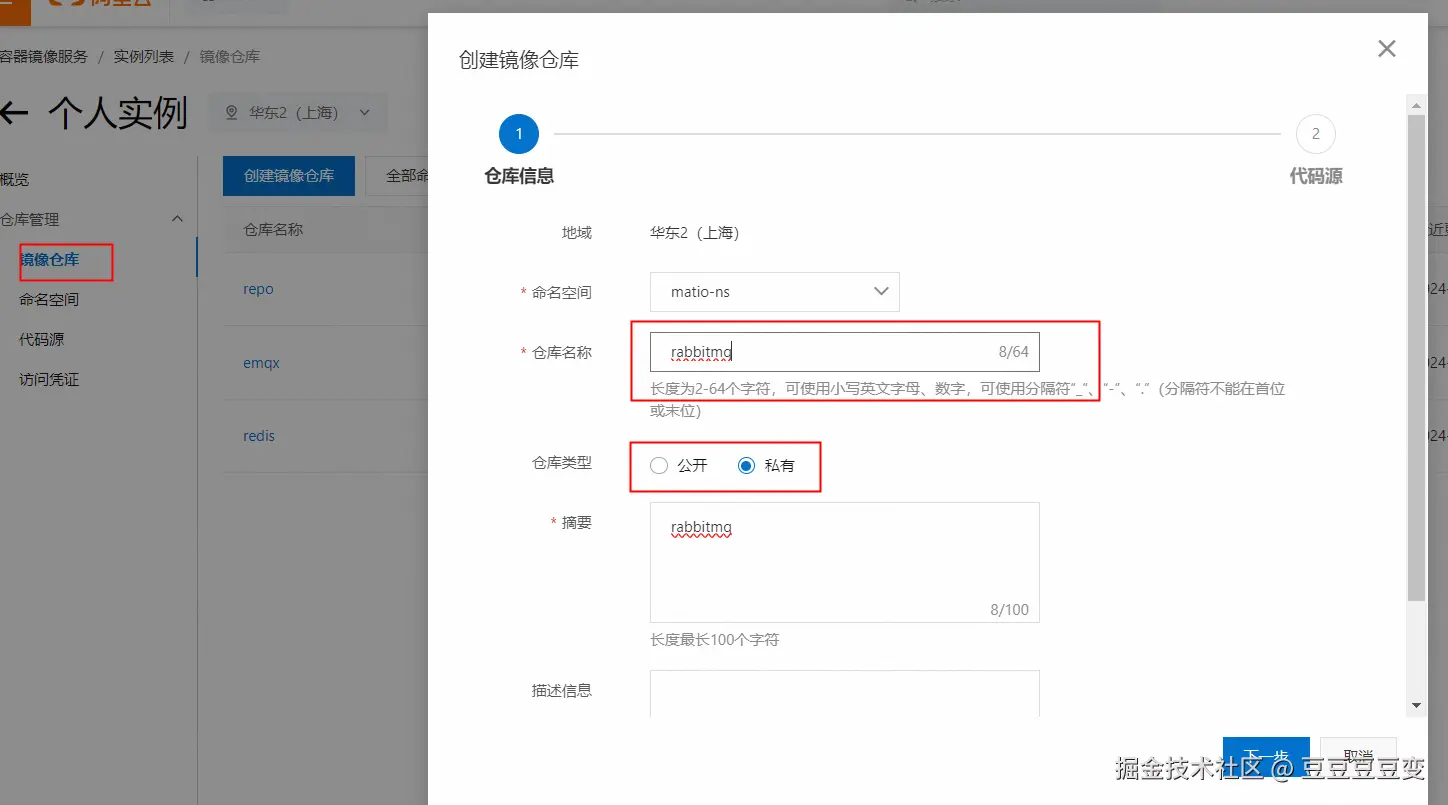Click the 实例列表 breadcrumb
The height and width of the screenshot is (805, 1448).
(x=143, y=57)
